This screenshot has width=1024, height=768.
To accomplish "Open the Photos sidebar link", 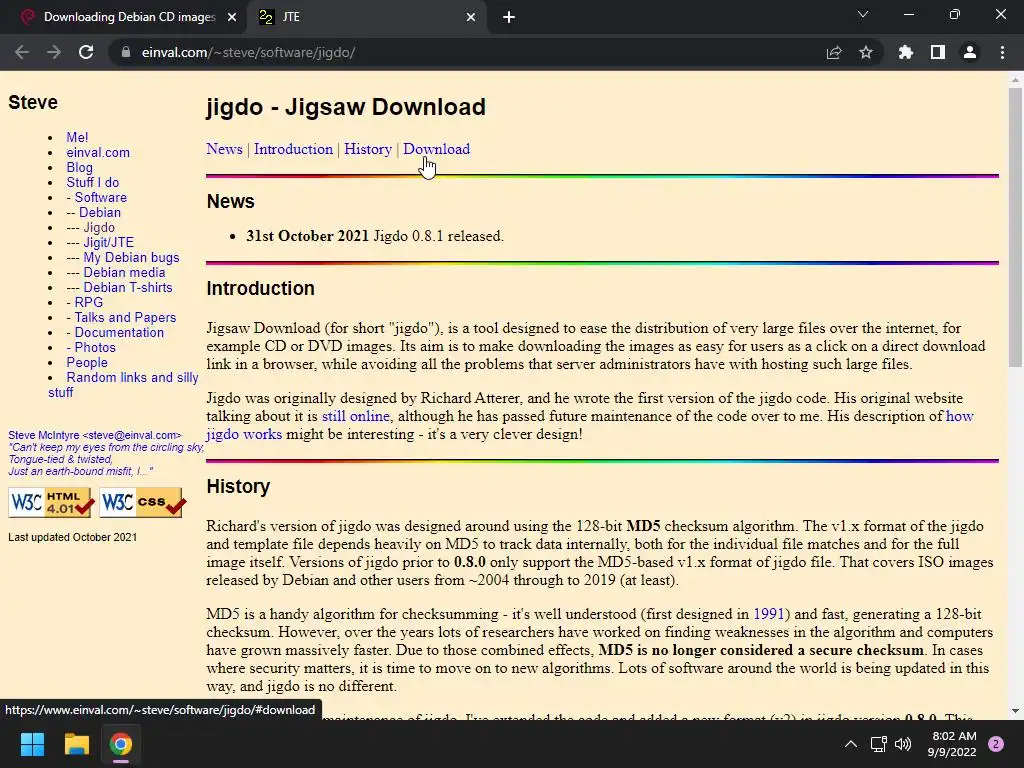I will [95, 347].
